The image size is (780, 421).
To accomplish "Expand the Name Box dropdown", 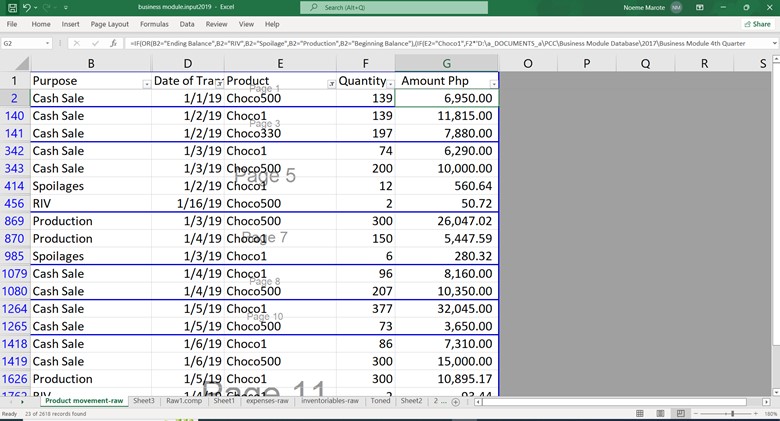I will point(47,43).
